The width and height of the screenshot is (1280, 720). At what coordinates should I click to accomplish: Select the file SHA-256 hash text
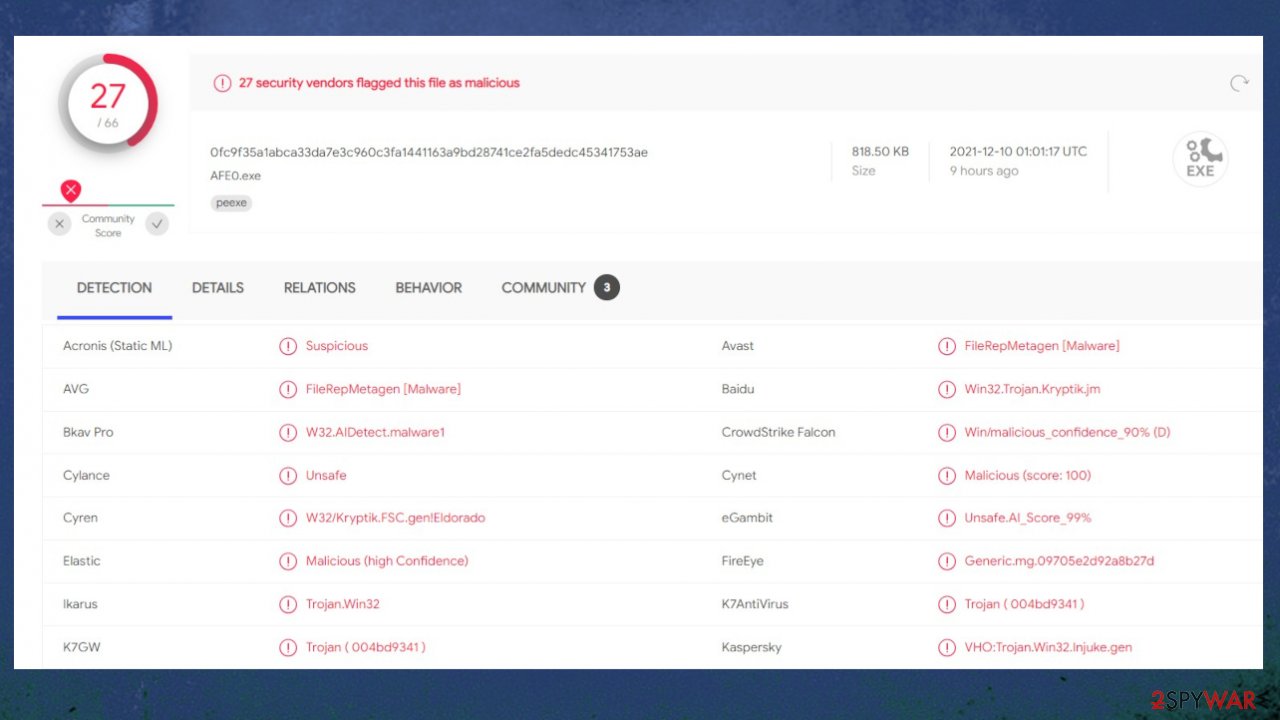(429, 152)
